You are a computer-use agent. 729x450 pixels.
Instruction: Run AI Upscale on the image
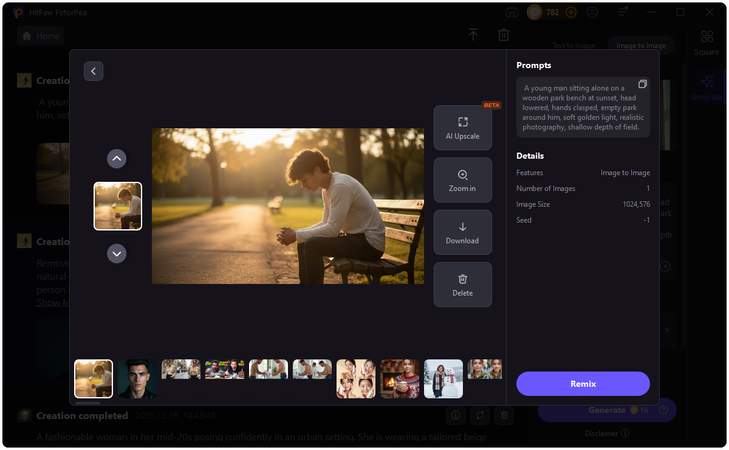point(463,127)
